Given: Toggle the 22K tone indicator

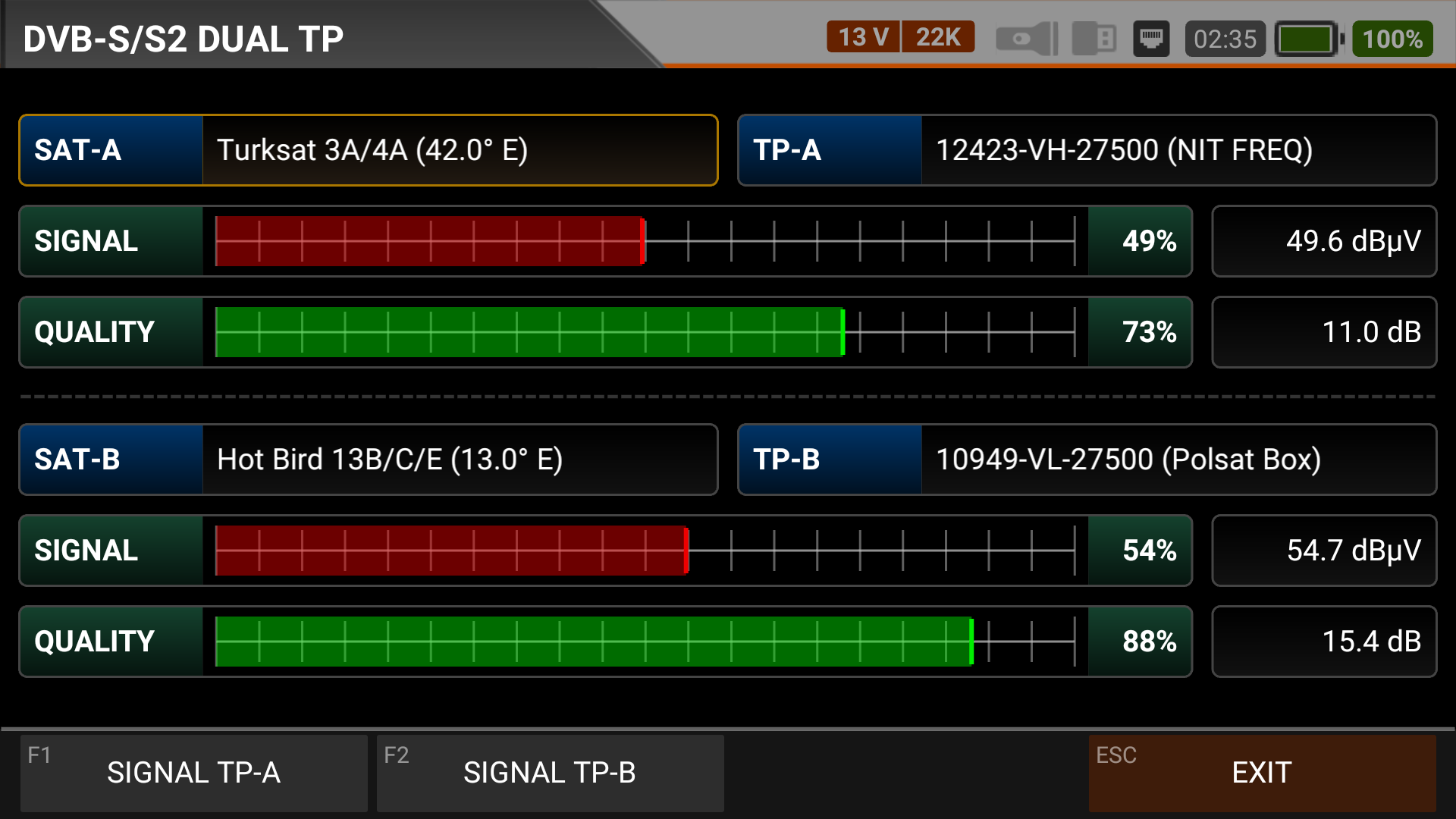Looking at the screenshot, I should 938,37.
